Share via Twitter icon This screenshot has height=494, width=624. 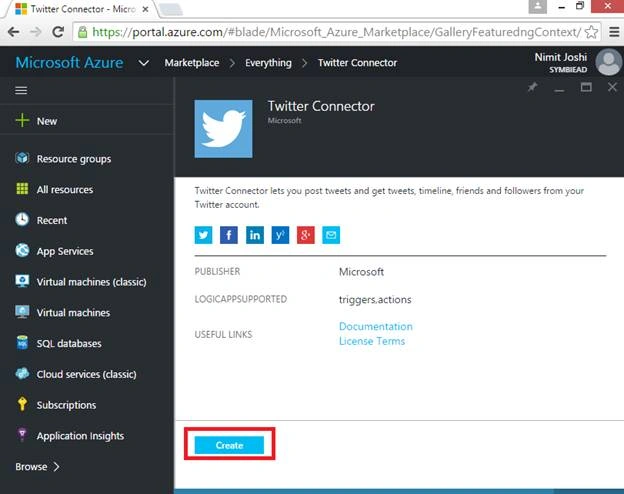[x=203, y=235]
